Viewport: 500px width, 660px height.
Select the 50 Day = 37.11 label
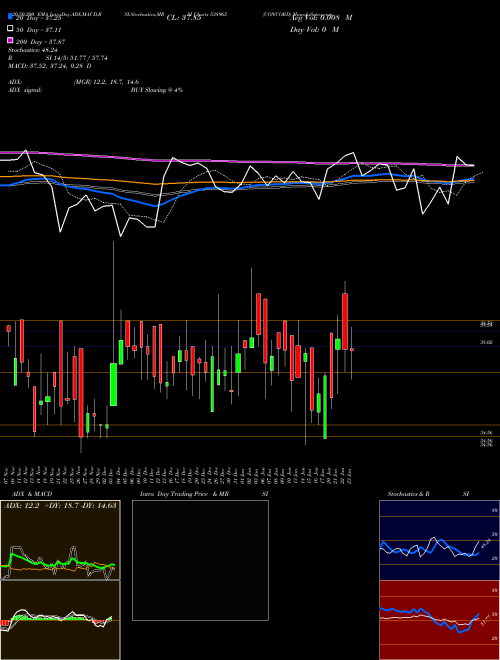38,30
